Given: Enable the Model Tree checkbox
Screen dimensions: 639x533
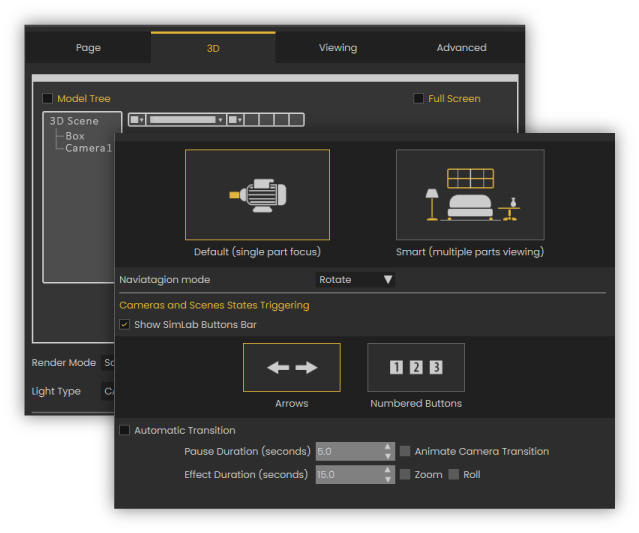Looking at the screenshot, I should click(48, 99).
